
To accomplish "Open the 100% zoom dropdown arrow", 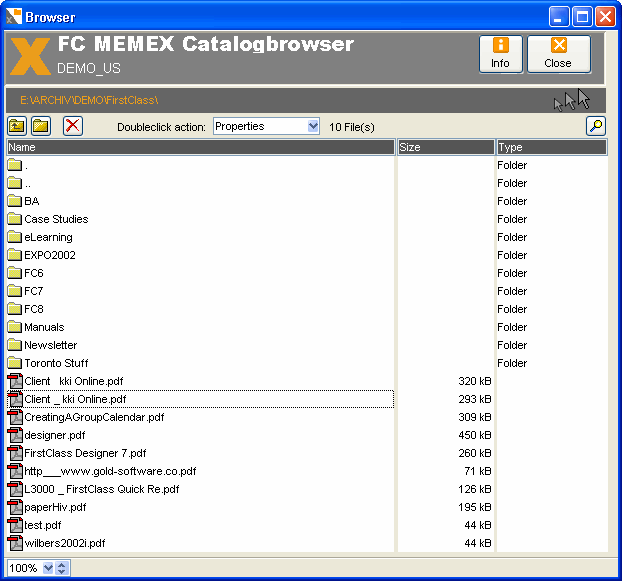I will 48,568.
